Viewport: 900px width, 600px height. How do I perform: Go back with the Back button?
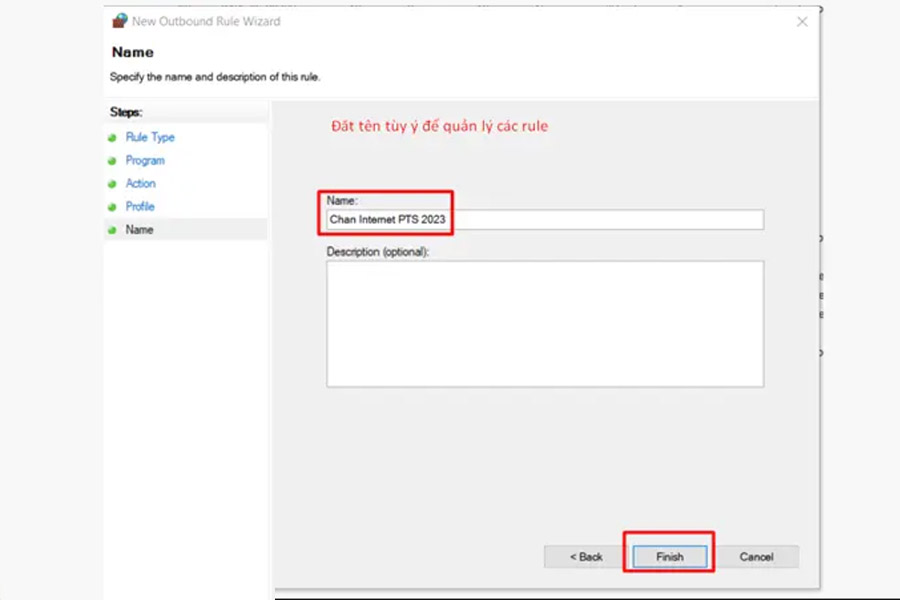(x=585, y=556)
